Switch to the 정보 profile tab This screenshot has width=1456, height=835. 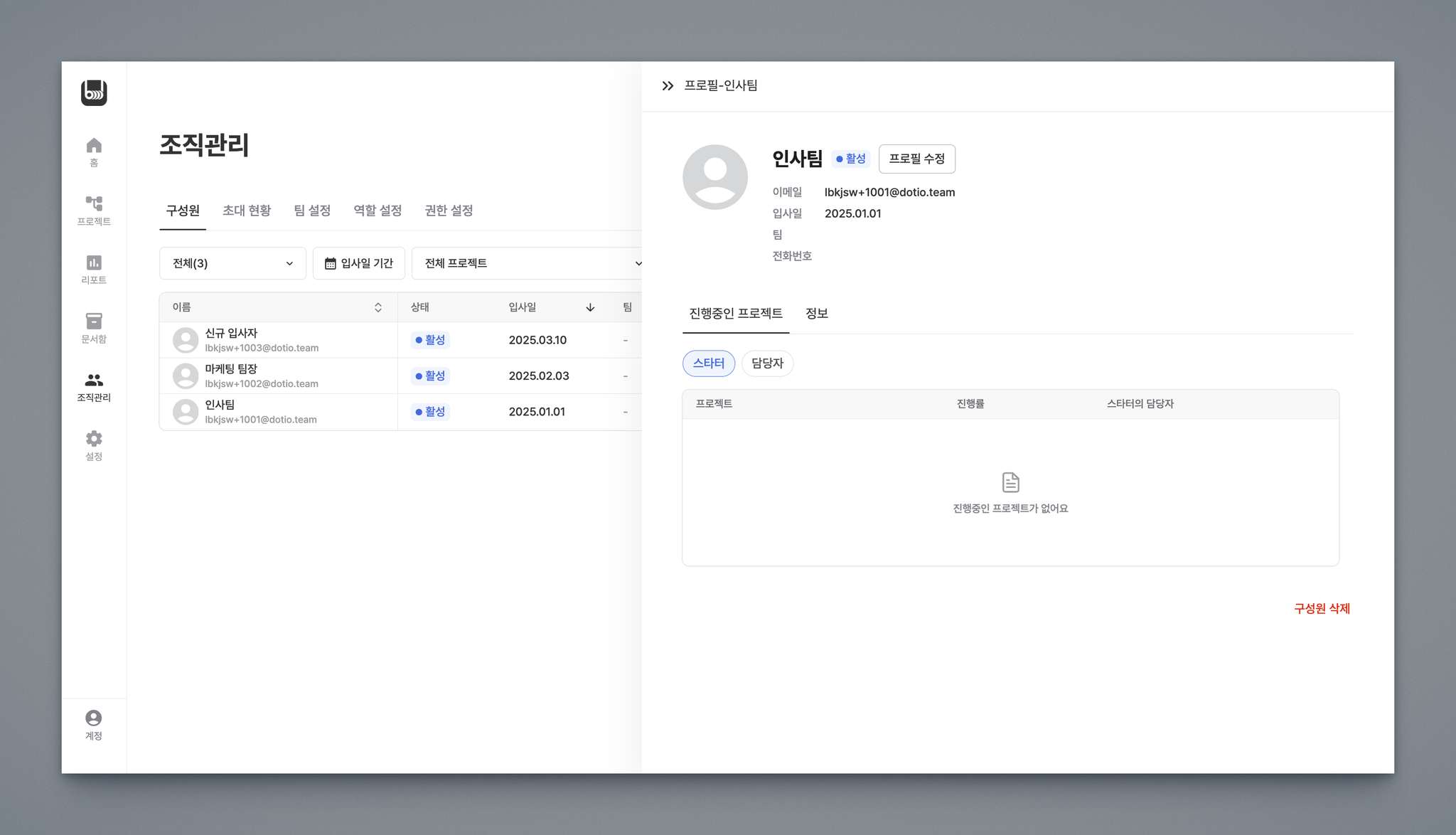click(x=816, y=314)
